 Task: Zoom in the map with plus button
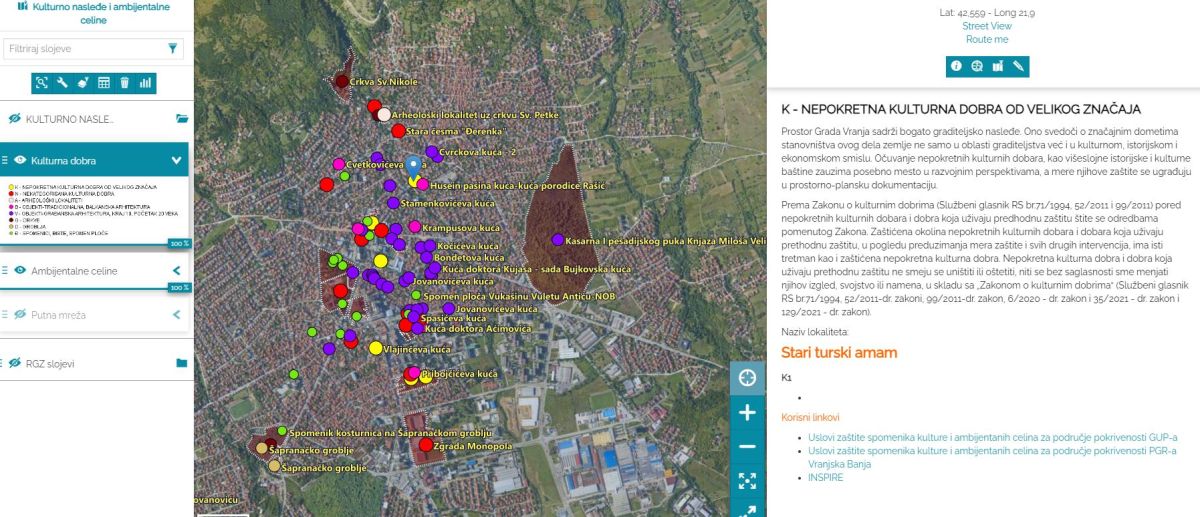(747, 412)
